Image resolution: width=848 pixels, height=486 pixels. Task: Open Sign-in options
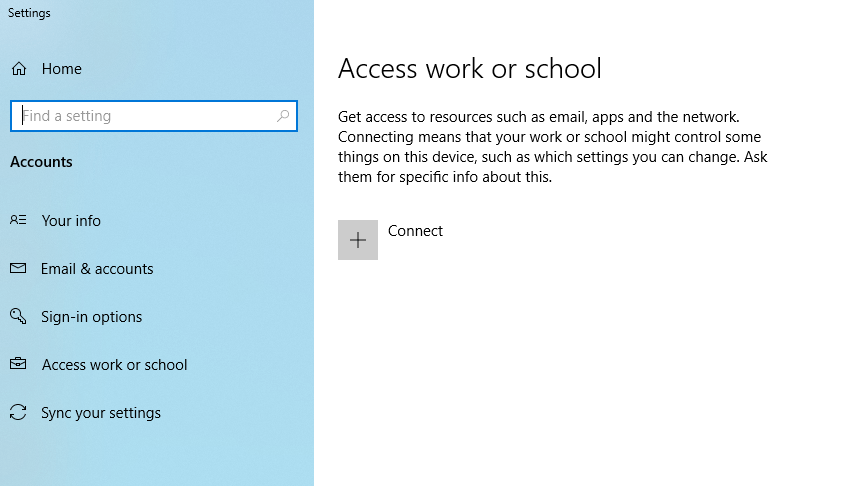[x=91, y=317]
